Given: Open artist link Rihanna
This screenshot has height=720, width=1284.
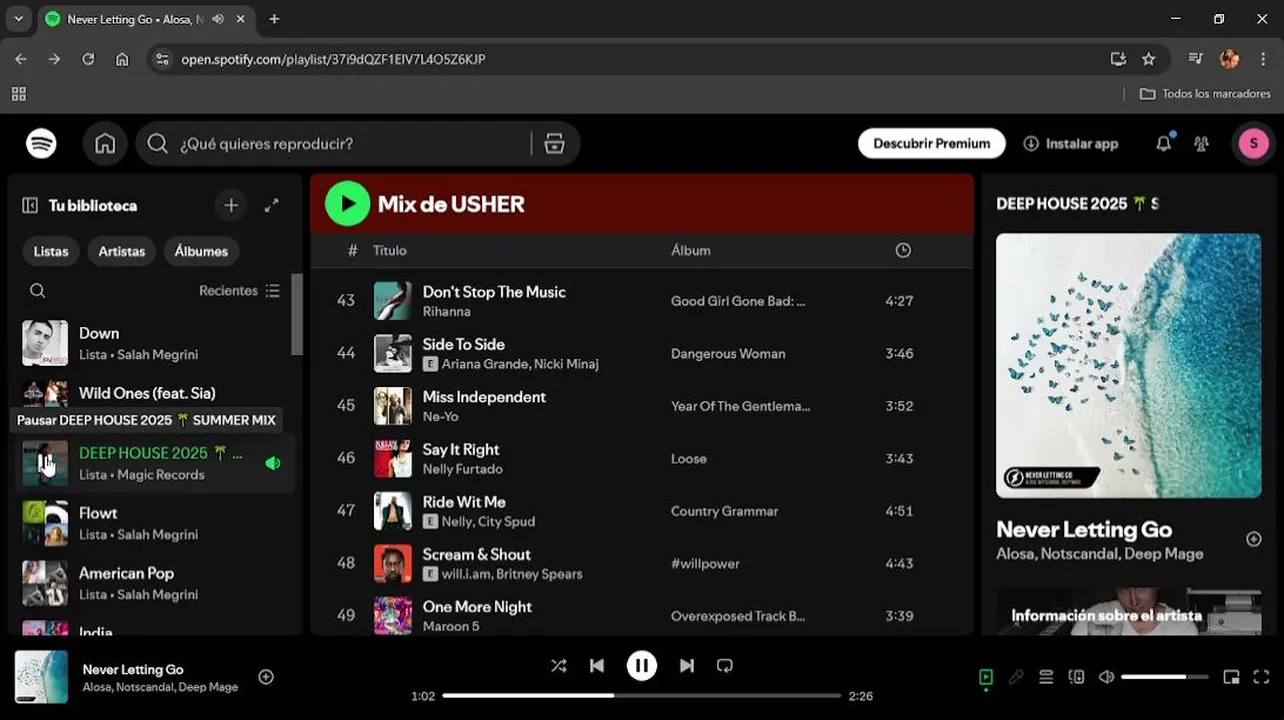Looking at the screenshot, I should pyautogui.click(x=446, y=312).
